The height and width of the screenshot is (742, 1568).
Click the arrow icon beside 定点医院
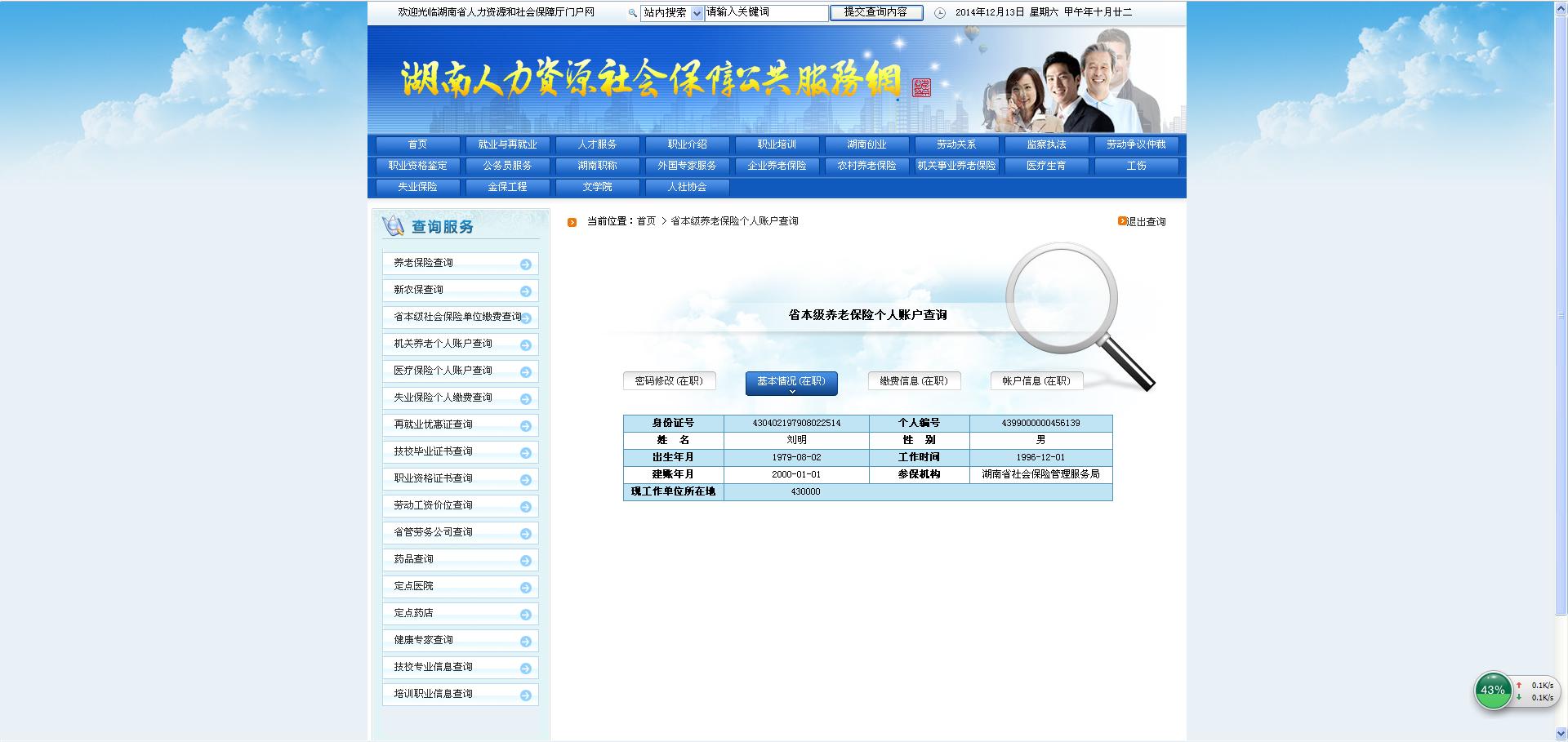point(525,587)
